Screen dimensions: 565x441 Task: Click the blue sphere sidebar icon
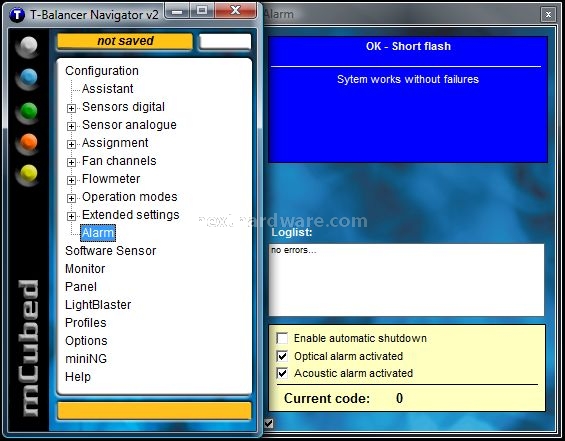pyautogui.click(x=28, y=78)
